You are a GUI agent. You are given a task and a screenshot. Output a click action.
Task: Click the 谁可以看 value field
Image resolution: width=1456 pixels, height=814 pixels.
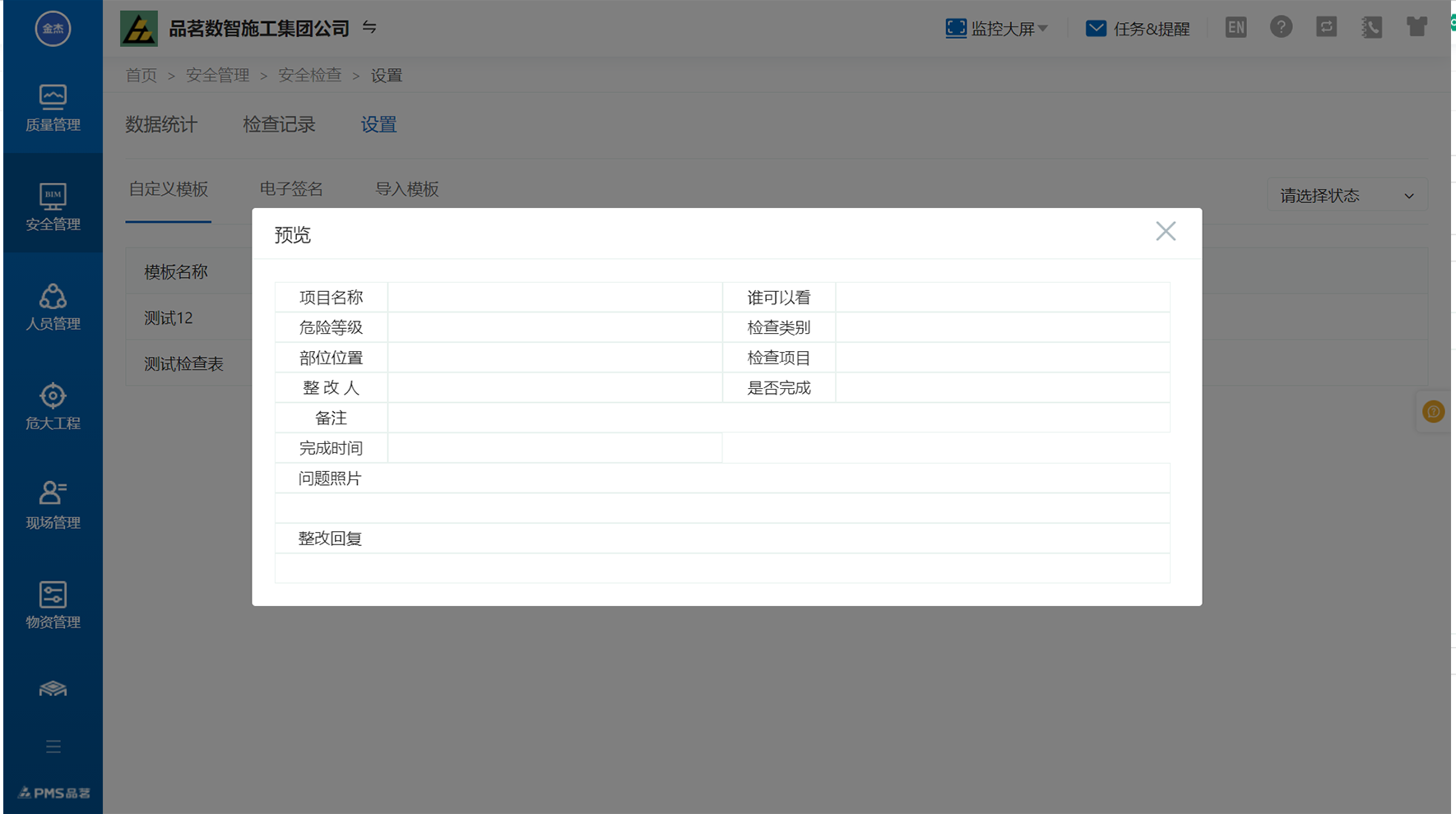pyautogui.click(x=1002, y=298)
